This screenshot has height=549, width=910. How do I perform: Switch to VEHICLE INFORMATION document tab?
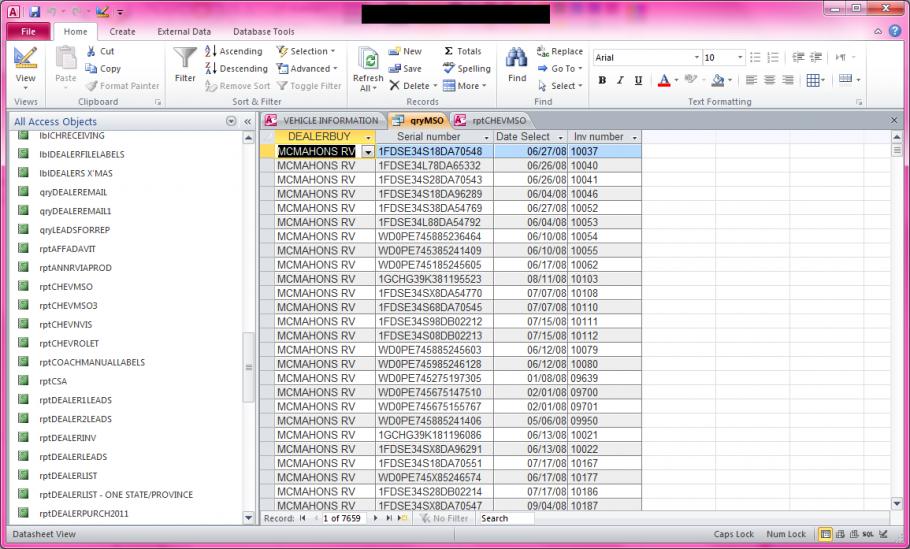323,120
